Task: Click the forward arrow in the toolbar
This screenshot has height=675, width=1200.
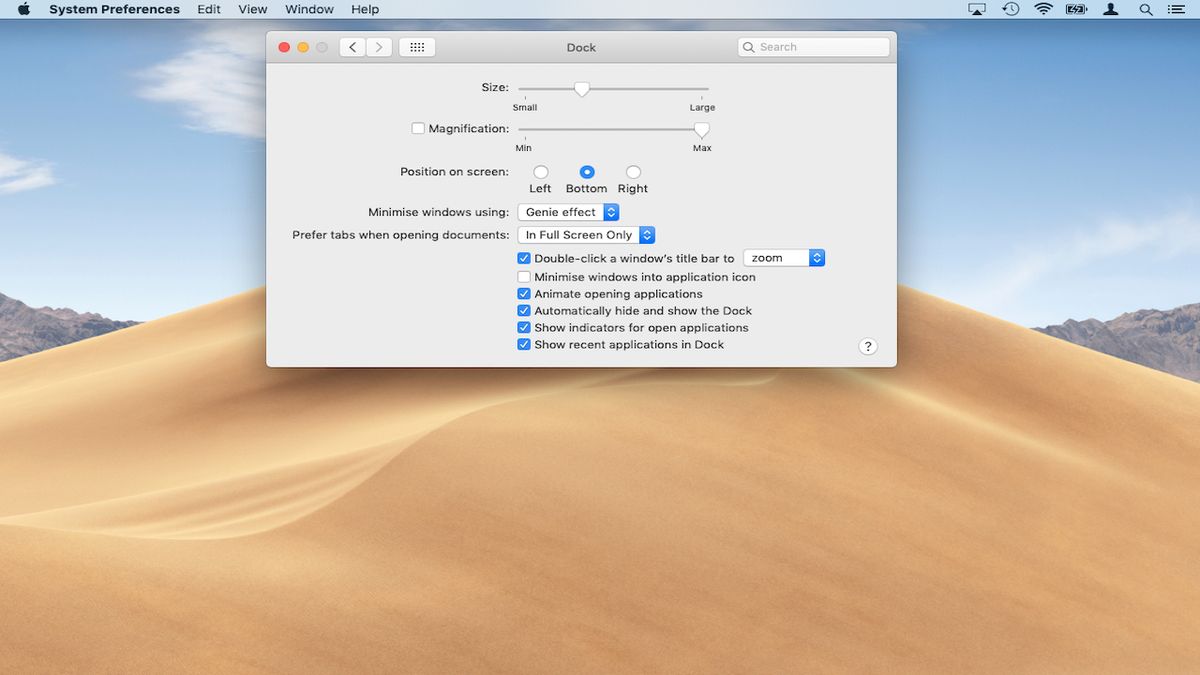Action: click(x=379, y=46)
